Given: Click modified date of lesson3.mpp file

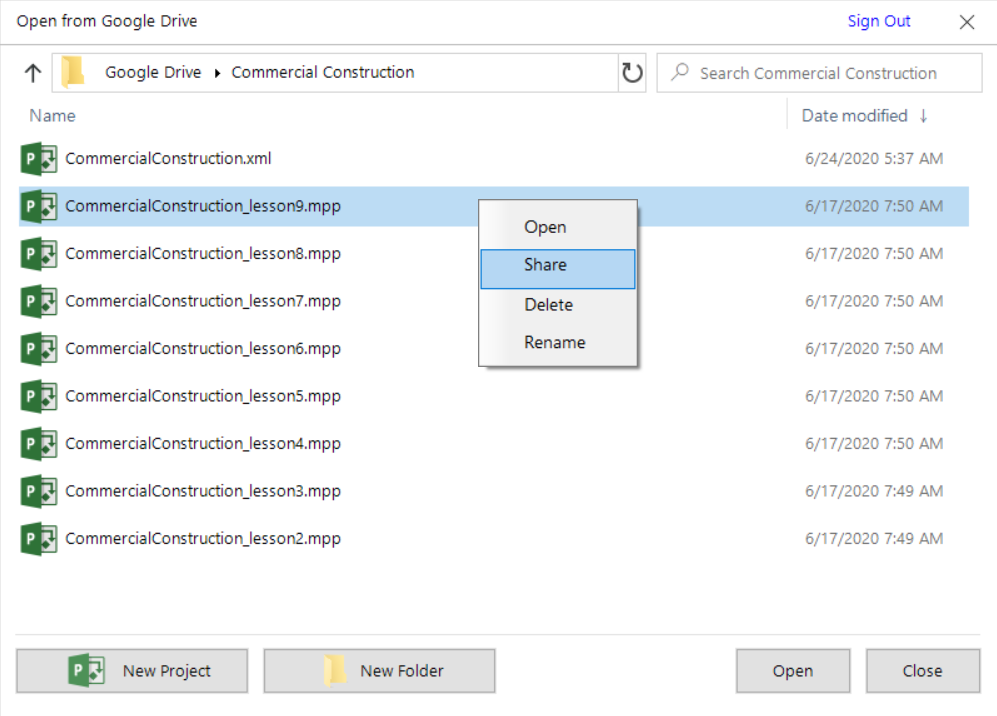Looking at the screenshot, I should (x=874, y=491).
